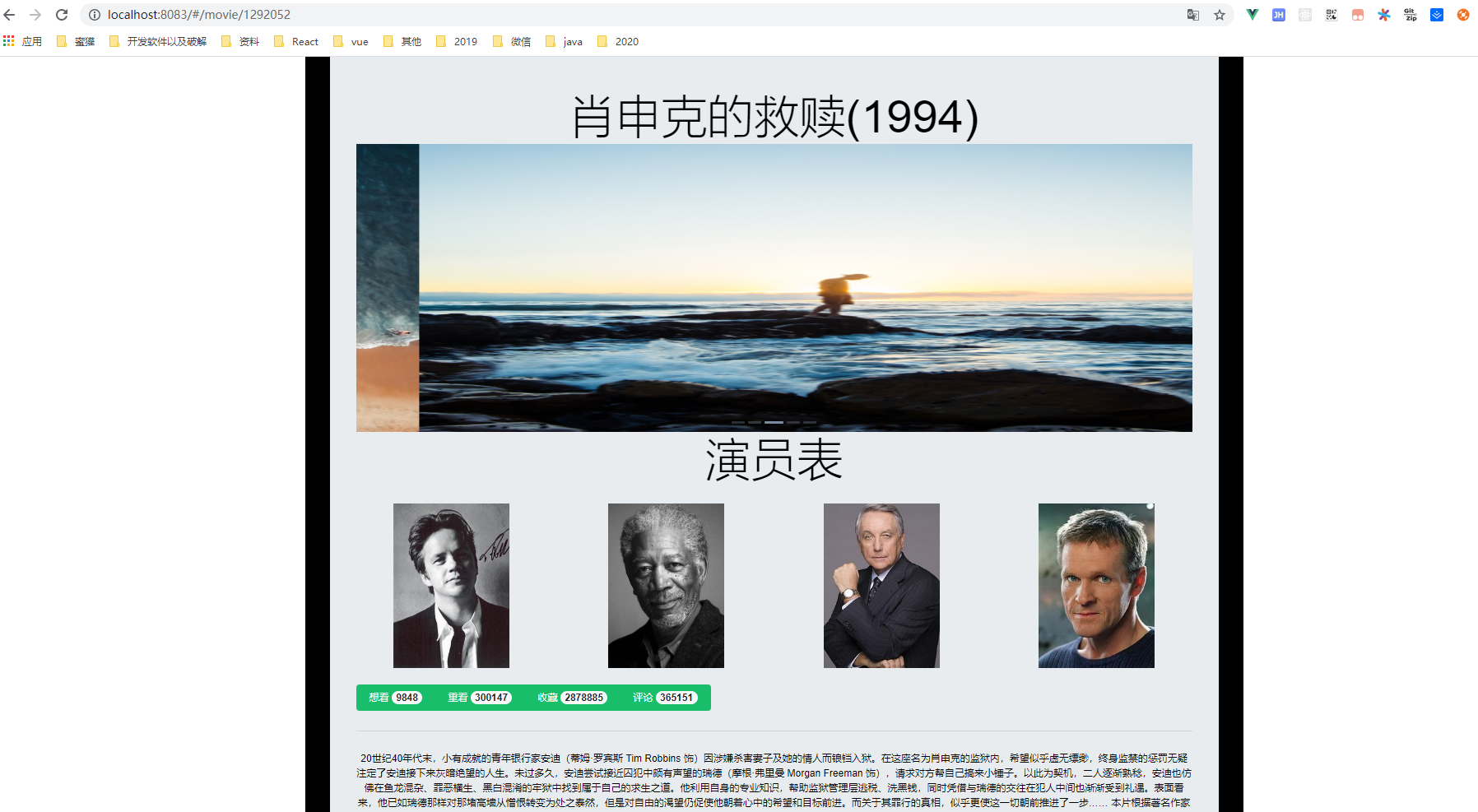The image size is (1478, 812).
Task: Open the JH extension icon
Action: tap(1279, 15)
